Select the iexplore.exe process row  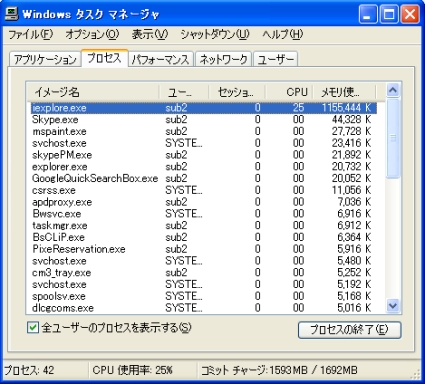tap(204, 108)
